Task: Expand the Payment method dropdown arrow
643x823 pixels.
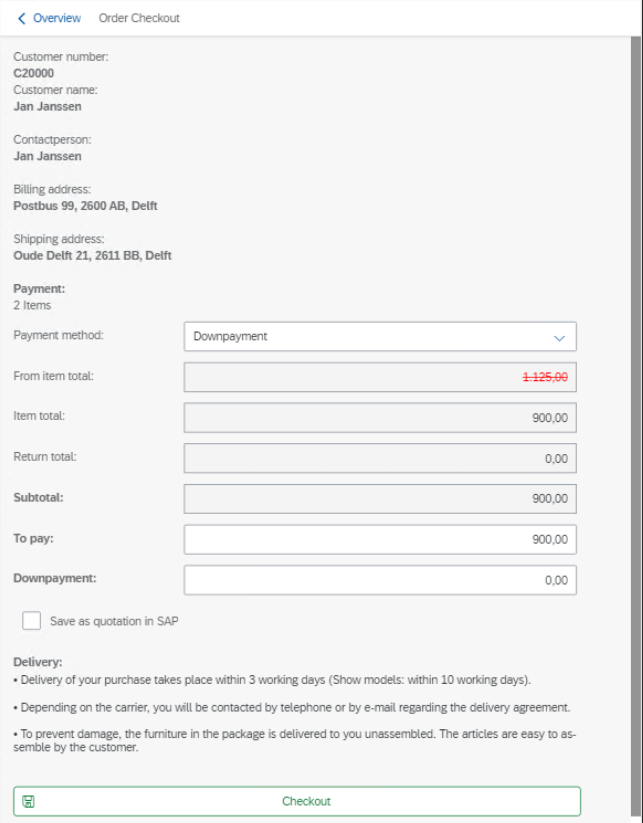Action: click(x=559, y=337)
